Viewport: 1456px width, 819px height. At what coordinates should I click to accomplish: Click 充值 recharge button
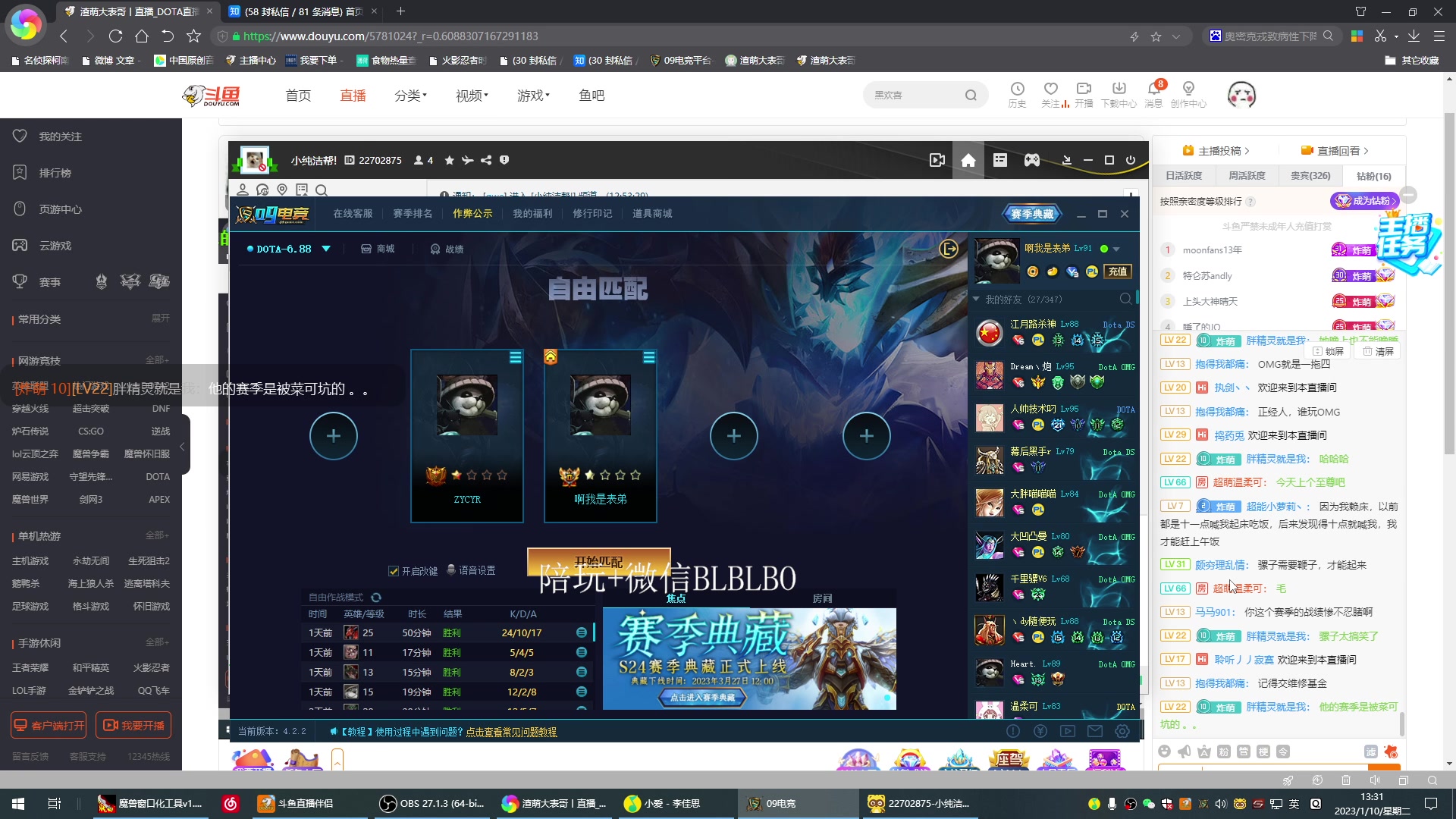(1118, 271)
